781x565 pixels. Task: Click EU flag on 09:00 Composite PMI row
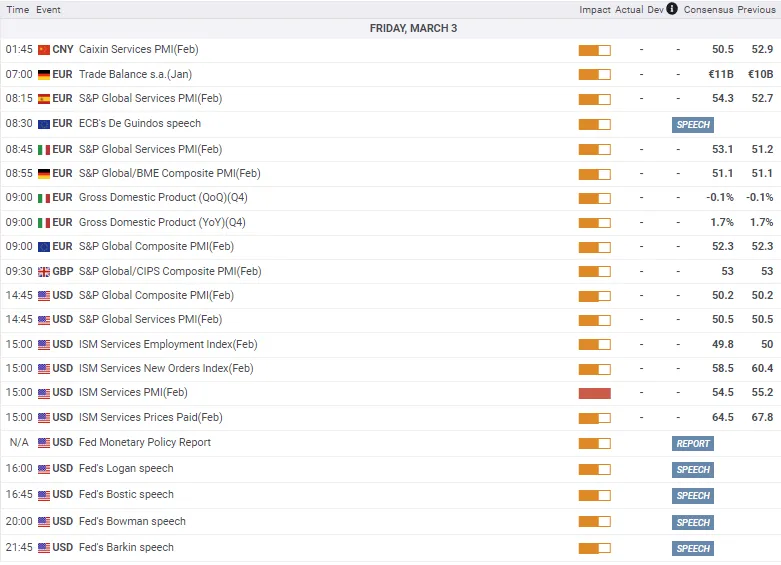[x=44, y=247]
